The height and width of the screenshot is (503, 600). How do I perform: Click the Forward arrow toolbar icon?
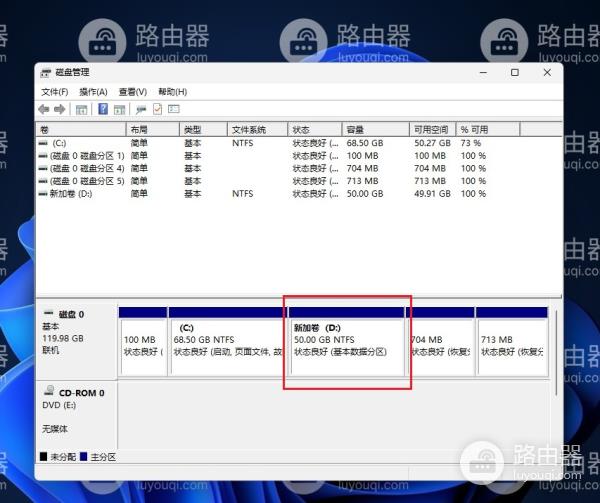point(60,109)
